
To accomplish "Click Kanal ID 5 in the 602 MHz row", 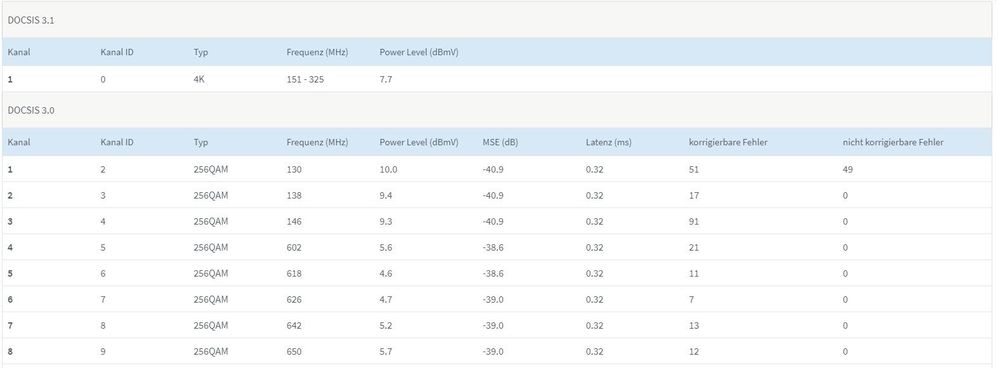I will point(103,248).
